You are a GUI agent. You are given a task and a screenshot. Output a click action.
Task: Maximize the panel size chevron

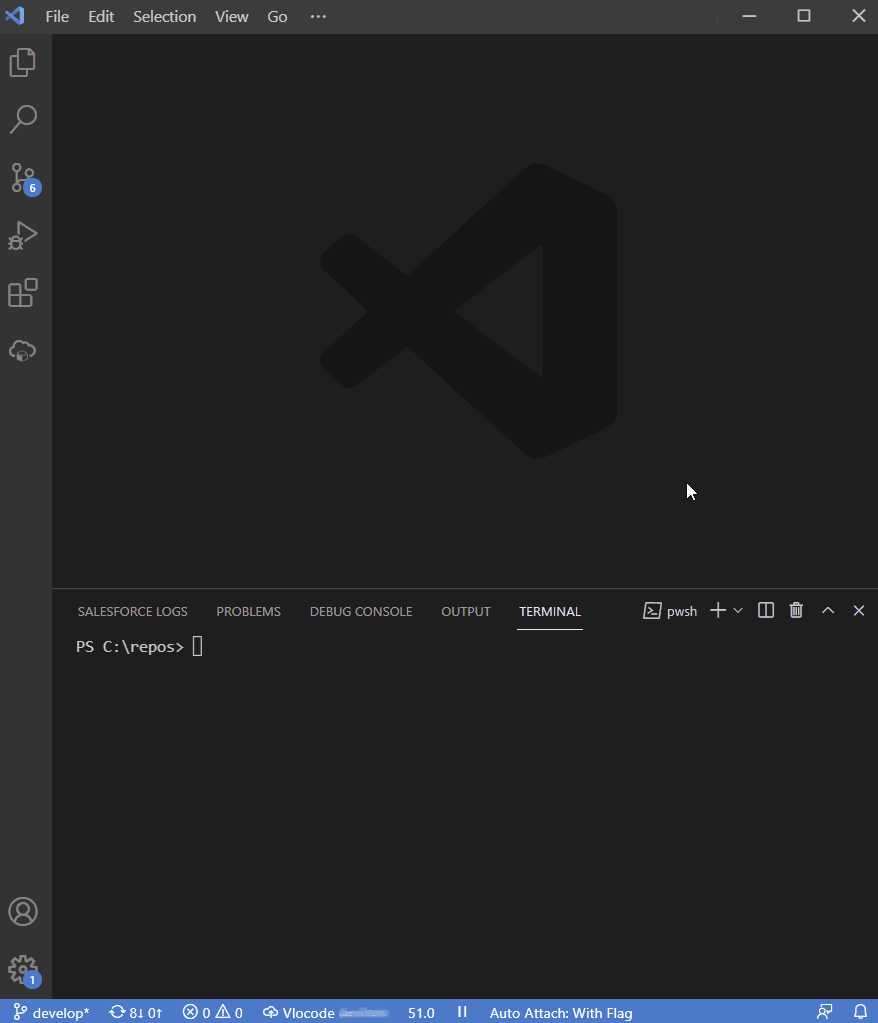point(828,611)
